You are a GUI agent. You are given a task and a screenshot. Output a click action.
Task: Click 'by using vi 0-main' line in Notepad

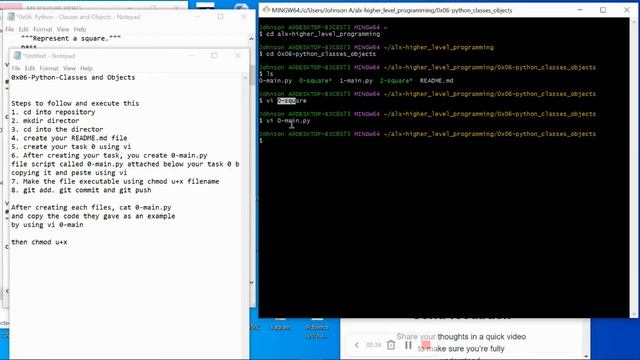pyautogui.click(x=47, y=224)
